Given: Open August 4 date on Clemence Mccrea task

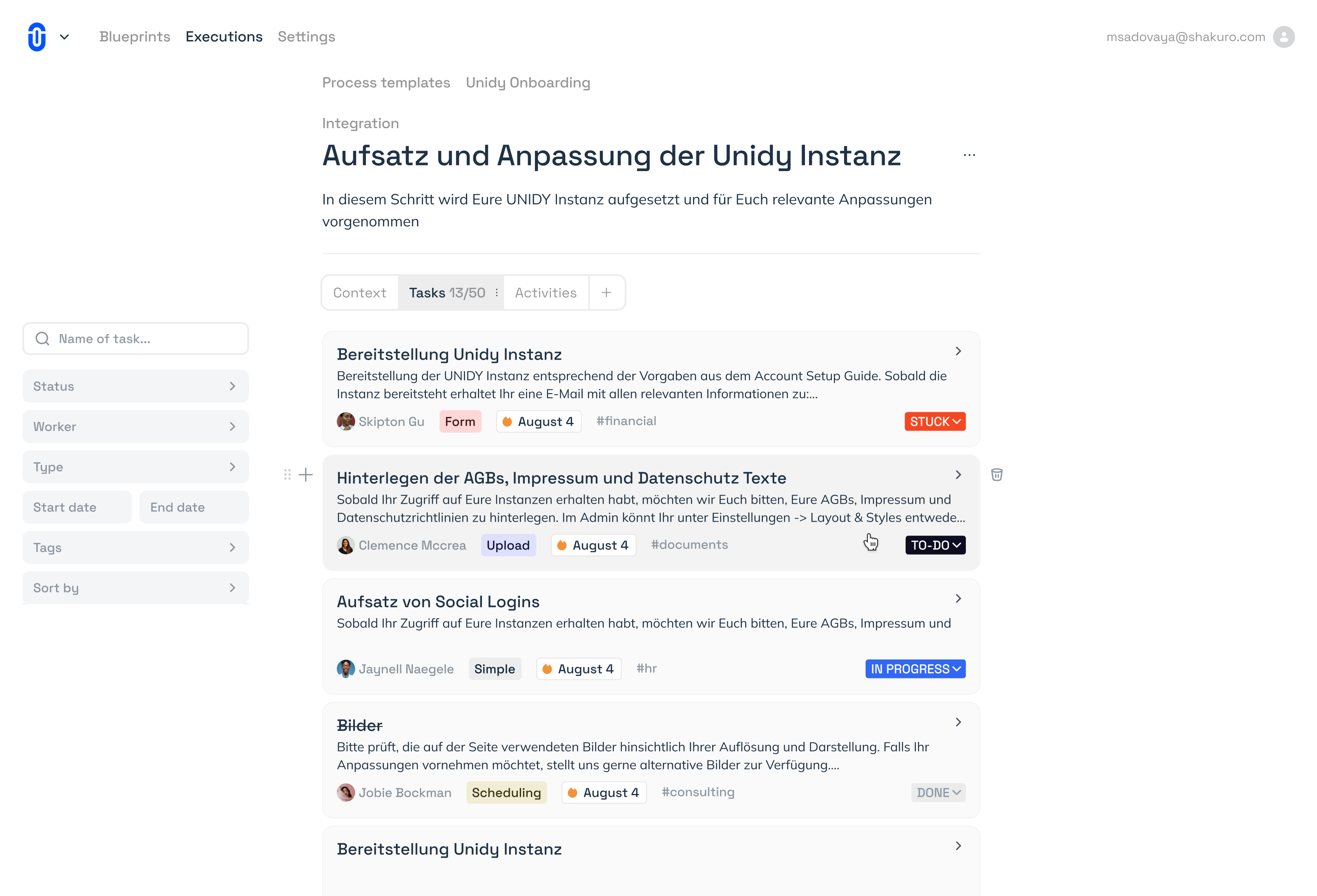Looking at the screenshot, I should point(593,545).
